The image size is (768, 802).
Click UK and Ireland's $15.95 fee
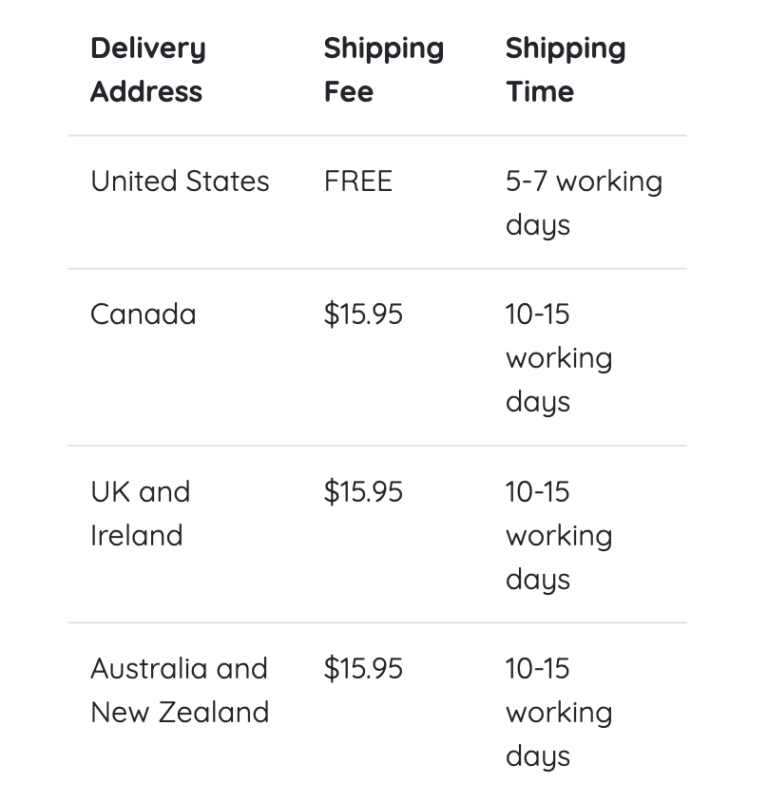coord(363,492)
